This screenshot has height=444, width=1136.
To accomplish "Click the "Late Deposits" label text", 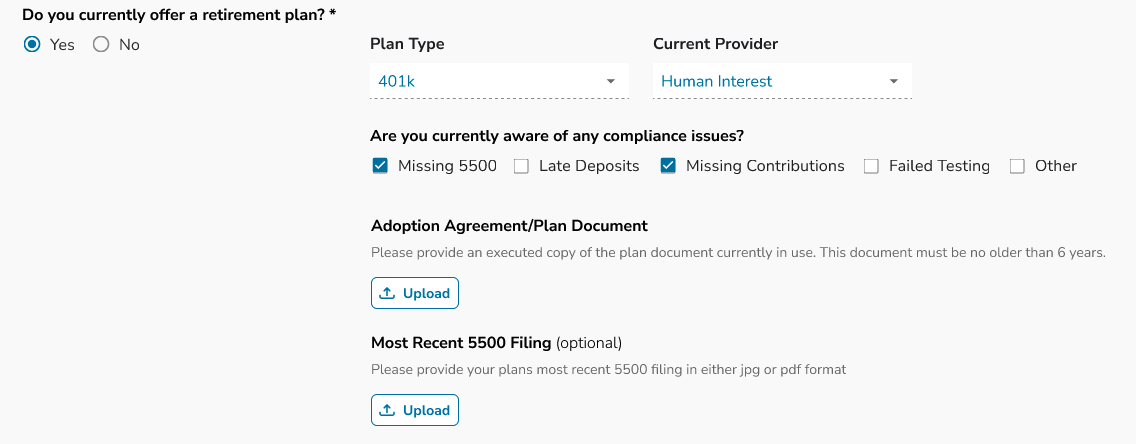I will pos(589,166).
